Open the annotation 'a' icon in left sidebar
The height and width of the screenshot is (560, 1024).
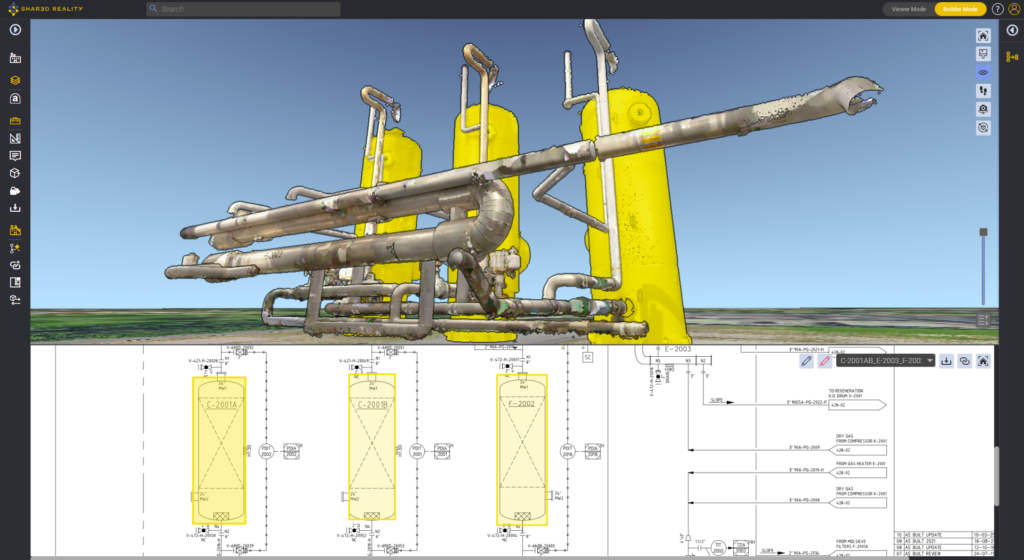pyautogui.click(x=15, y=99)
